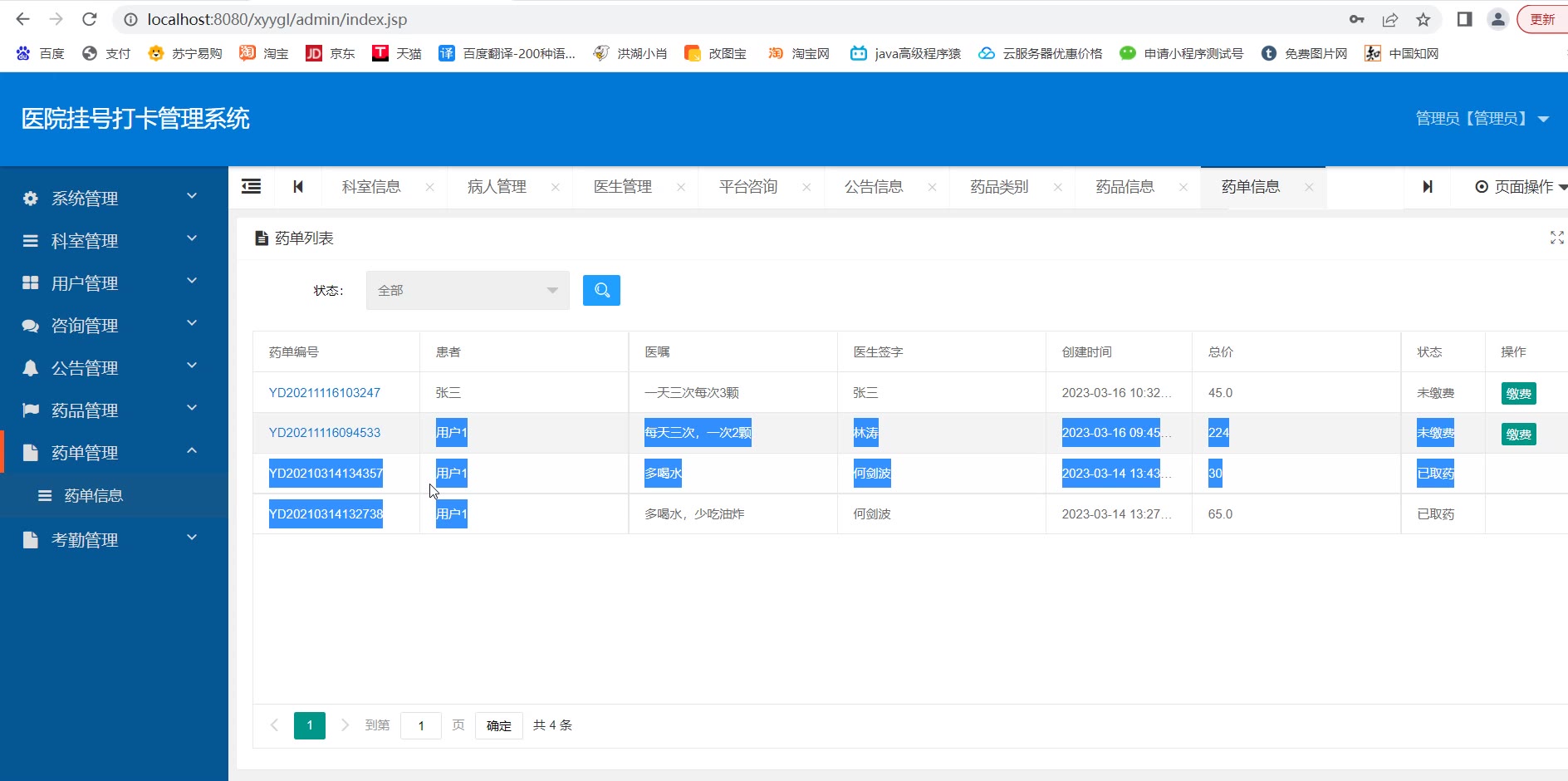Open the 天猫 bookmark

[x=397, y=53]
